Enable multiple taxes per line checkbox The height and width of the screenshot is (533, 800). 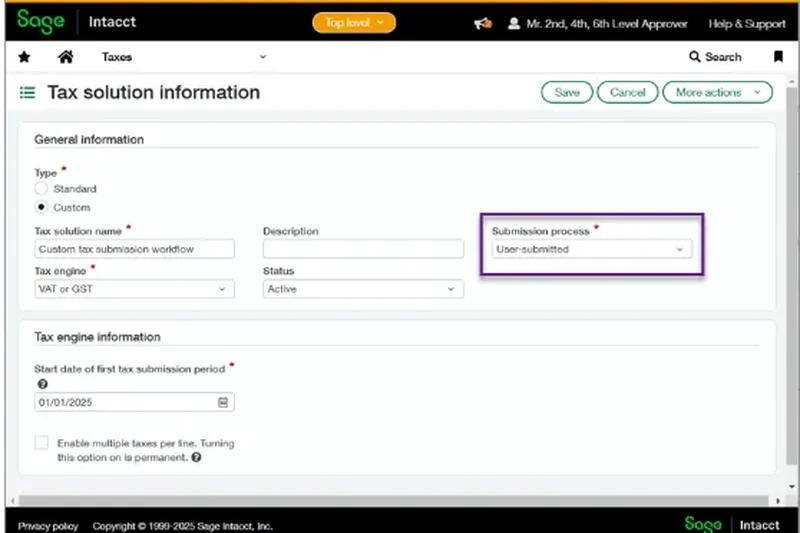(42, 442)
